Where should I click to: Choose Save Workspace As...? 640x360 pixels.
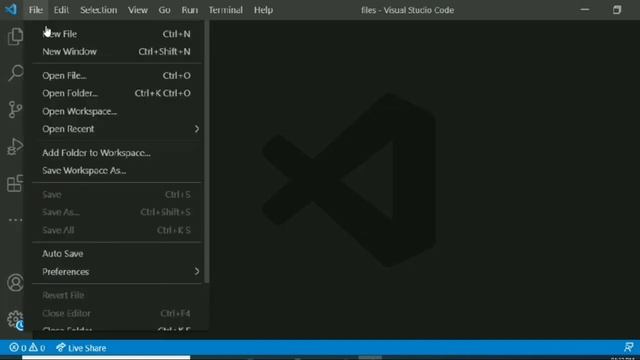coord(117,171)
